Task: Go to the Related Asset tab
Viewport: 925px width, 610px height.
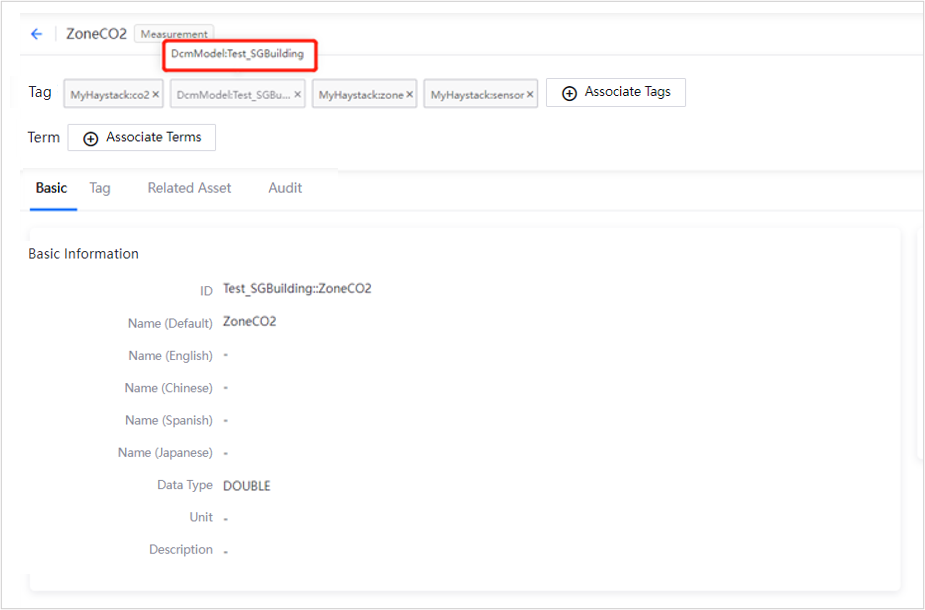Action: tap(189, 188)
